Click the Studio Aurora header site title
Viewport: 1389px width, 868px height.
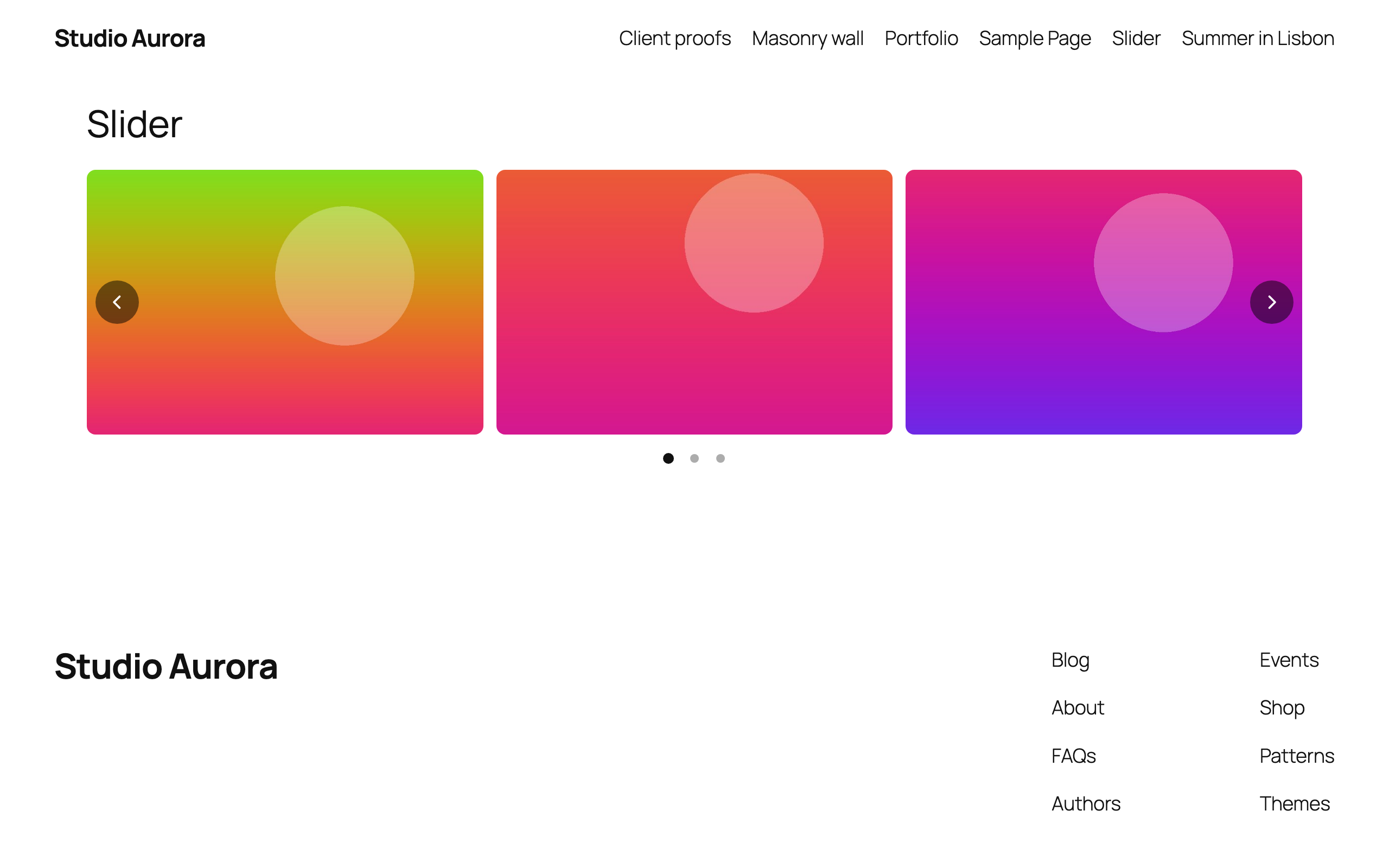tap(130, 39)
